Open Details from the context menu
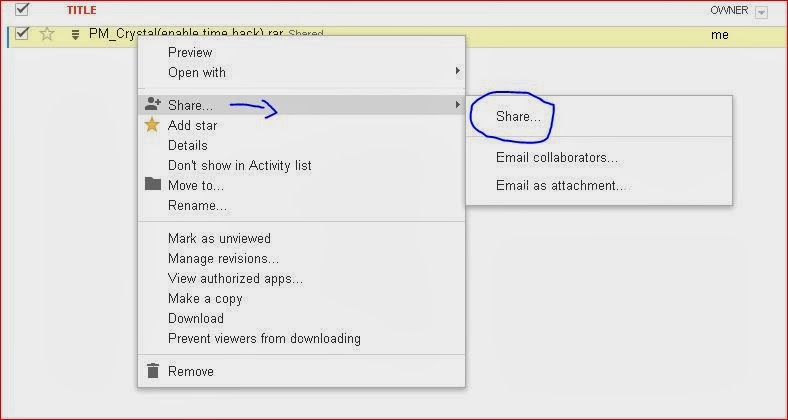788x420 pixels. 187,145
